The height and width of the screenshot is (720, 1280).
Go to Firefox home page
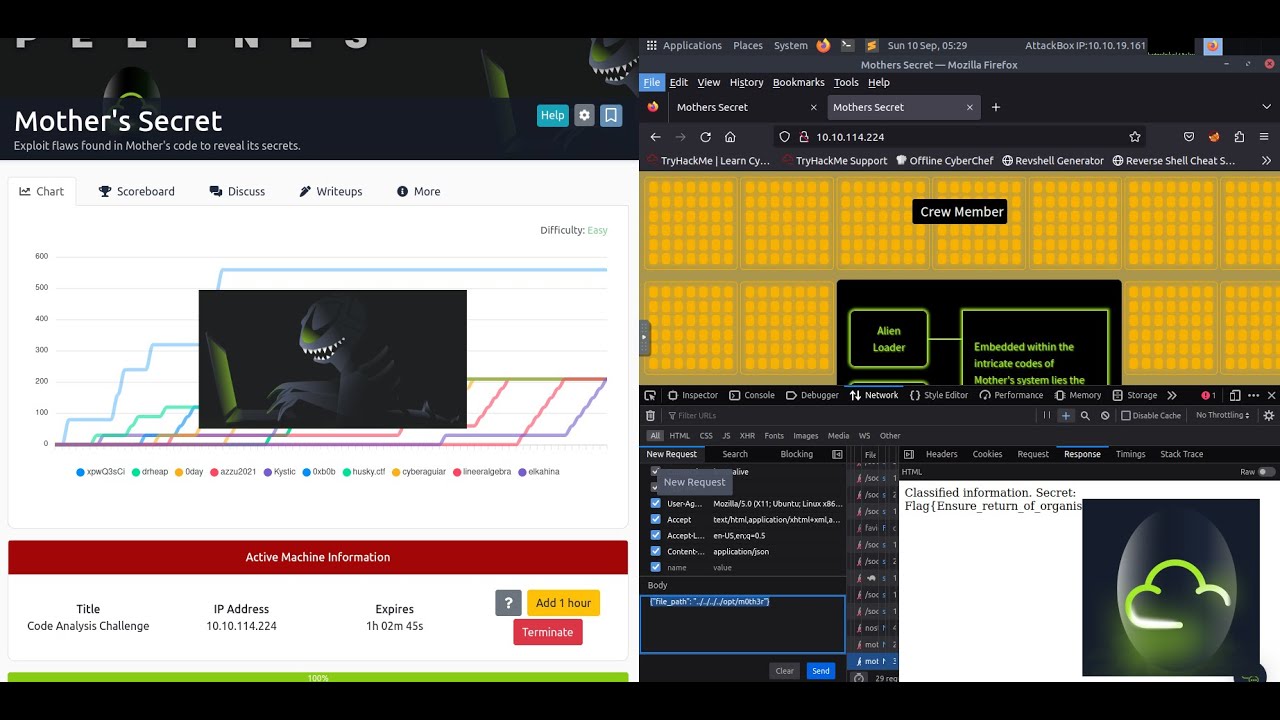[x=730, y=137]
